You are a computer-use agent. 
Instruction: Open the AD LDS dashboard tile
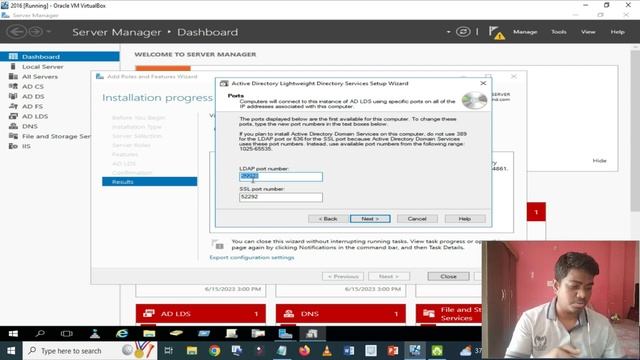point(201,313)
